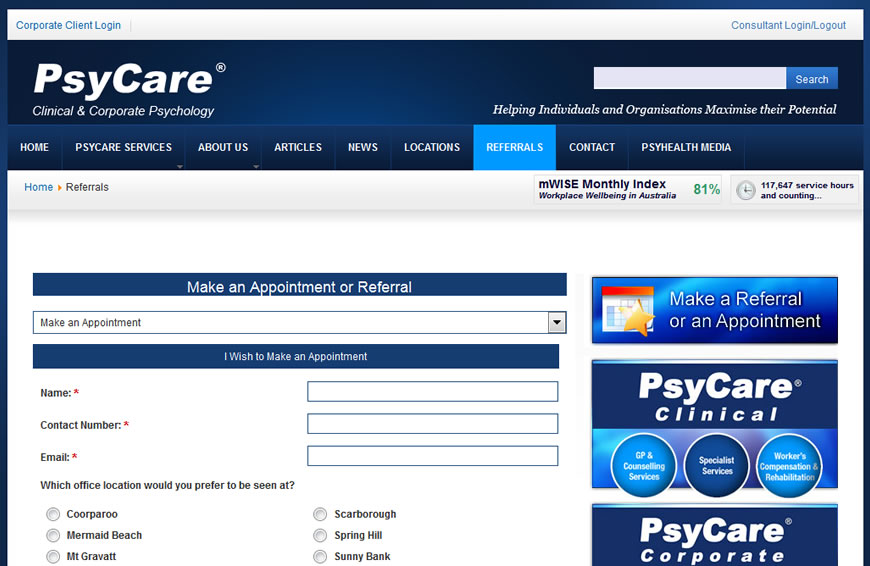Image resolution: width=870 pixels, height=566 pixels.
Task: Select Mt Gravatt office location
Action: [53, 557]
